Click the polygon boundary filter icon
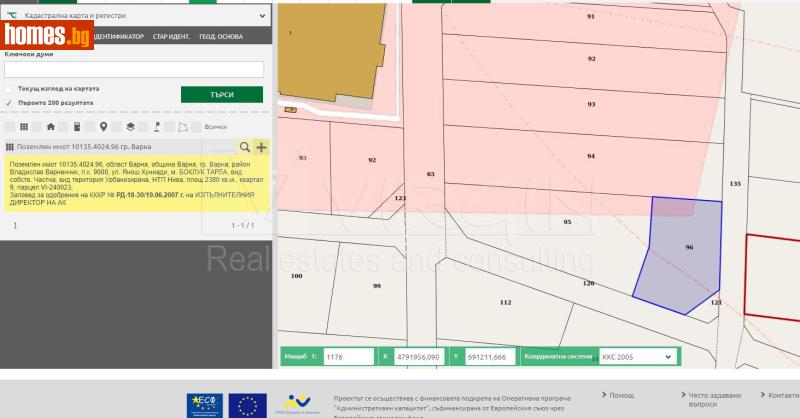The width and height of the screenshot is (800, 418). click(183, 127)
